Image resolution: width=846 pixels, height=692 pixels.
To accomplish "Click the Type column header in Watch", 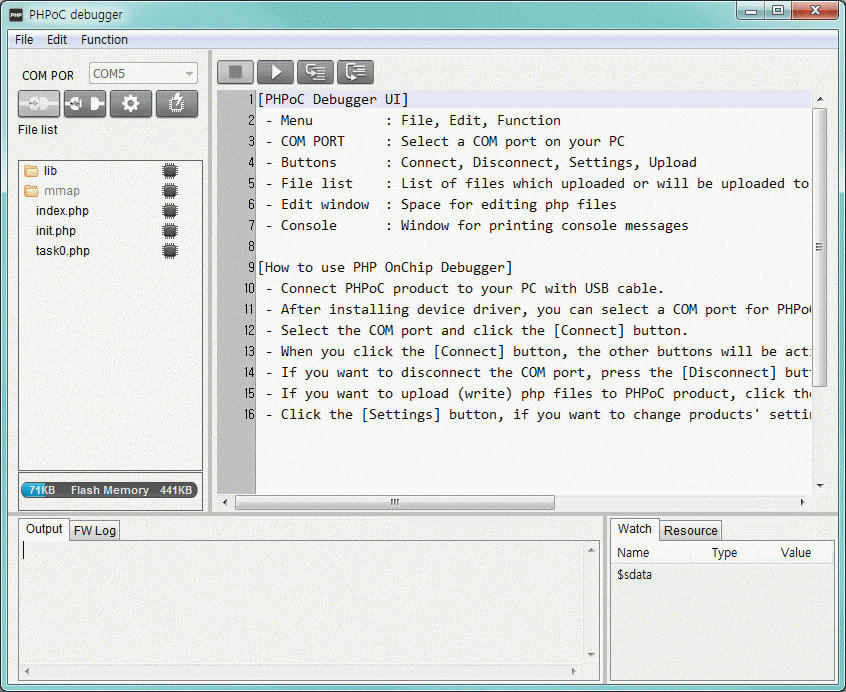I will coord(724,553).
